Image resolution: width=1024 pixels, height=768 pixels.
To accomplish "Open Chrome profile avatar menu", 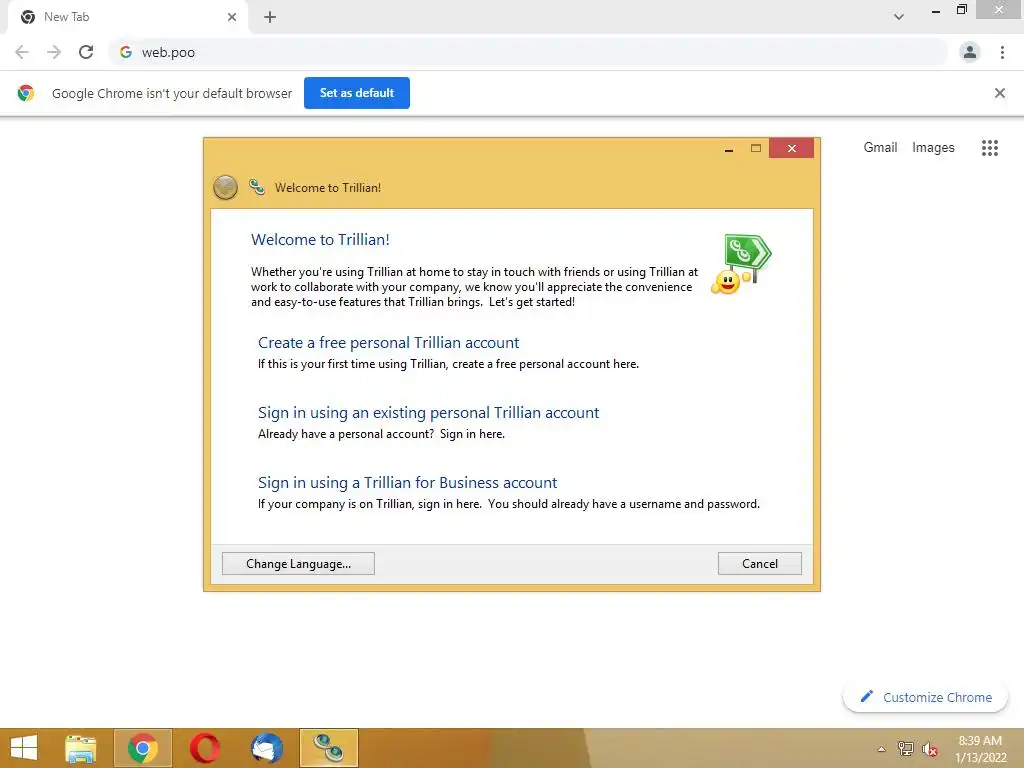I will 970,52.
